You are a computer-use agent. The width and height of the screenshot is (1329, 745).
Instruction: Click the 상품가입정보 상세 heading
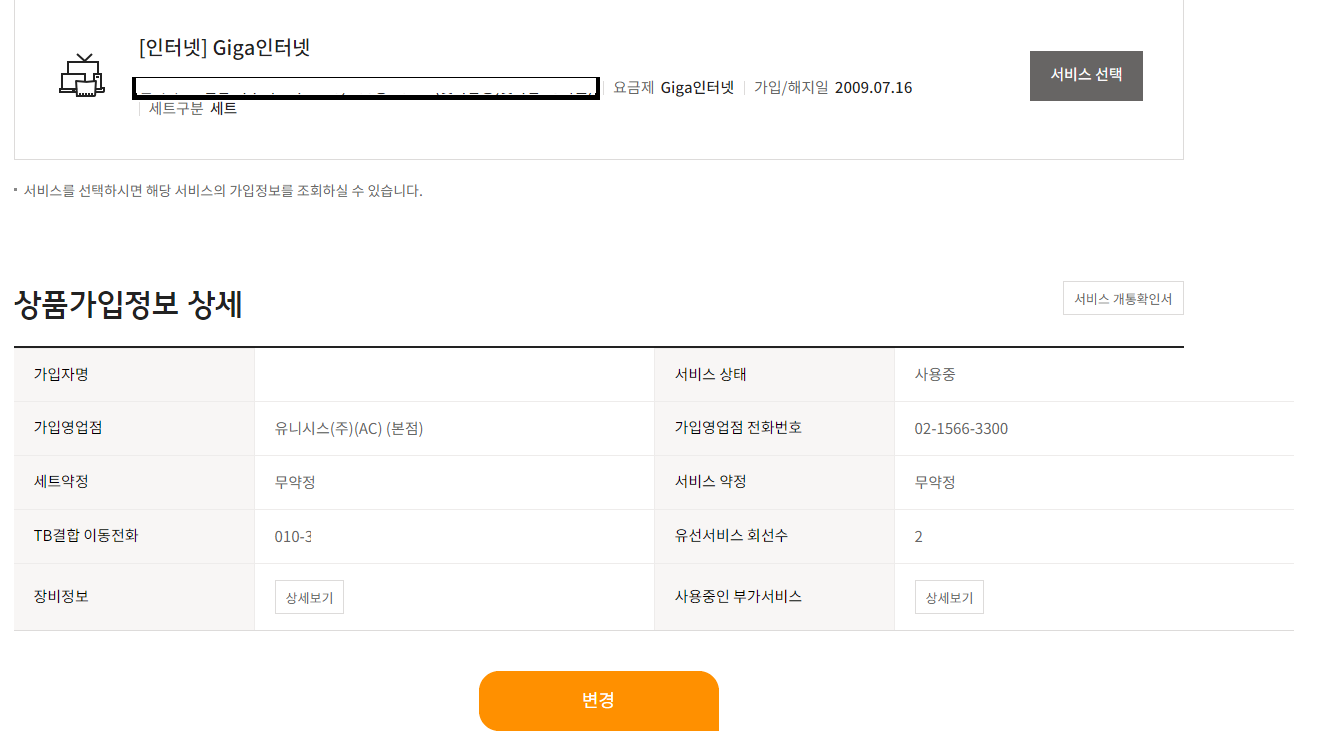[129, 304]
